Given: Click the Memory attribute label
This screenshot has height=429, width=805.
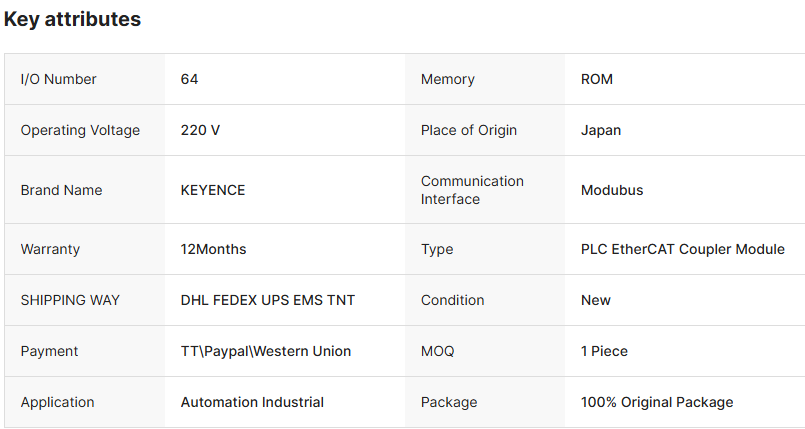Looking at the screenshot, I should tap(447, 79).
